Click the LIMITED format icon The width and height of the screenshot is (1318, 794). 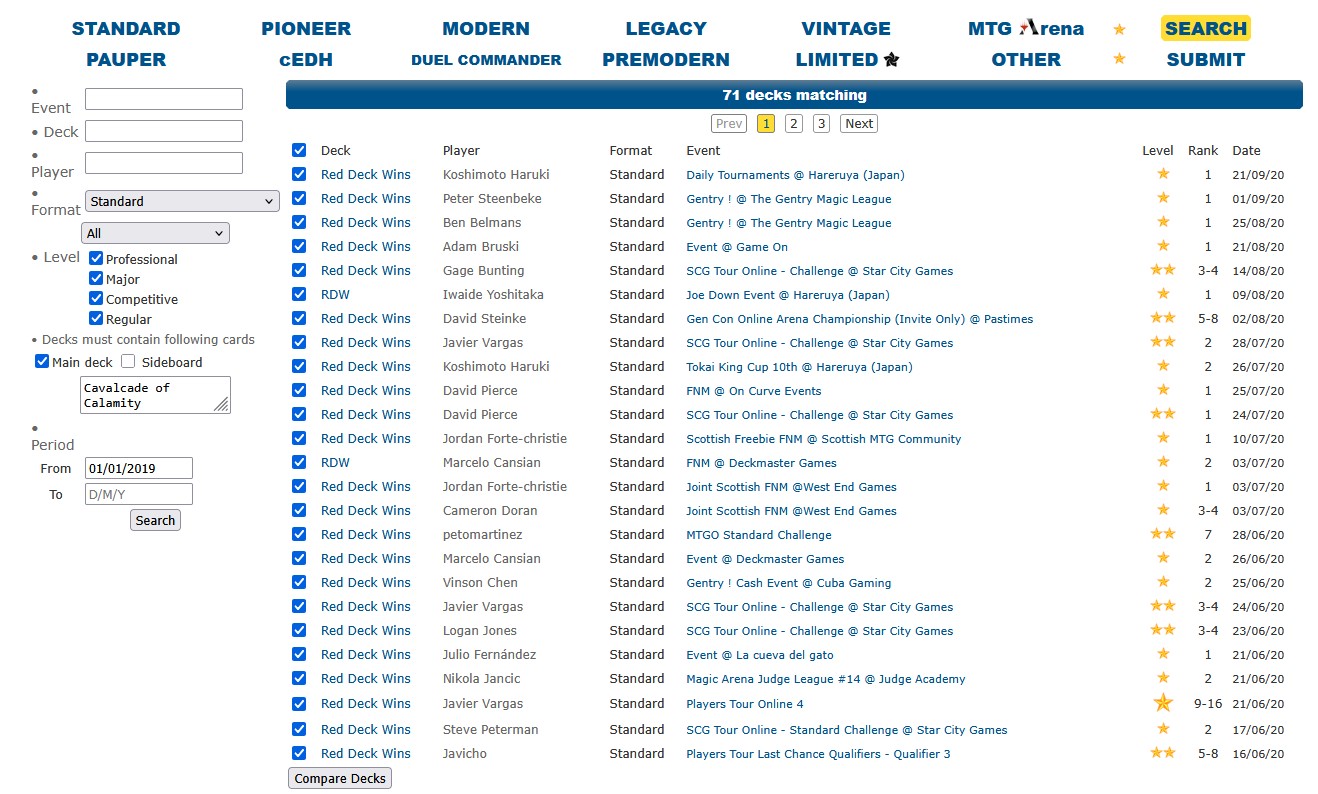pos(891,60)
